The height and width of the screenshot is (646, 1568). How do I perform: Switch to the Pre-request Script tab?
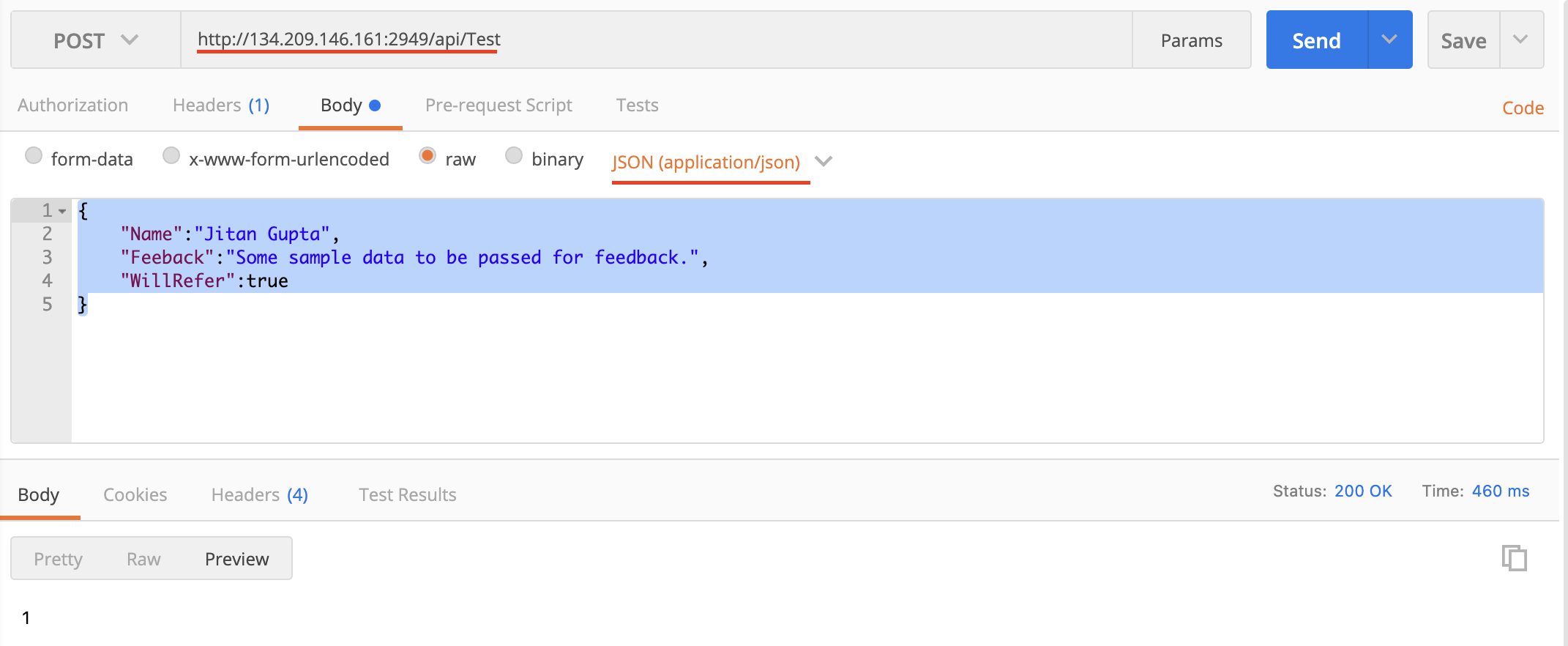499,105
